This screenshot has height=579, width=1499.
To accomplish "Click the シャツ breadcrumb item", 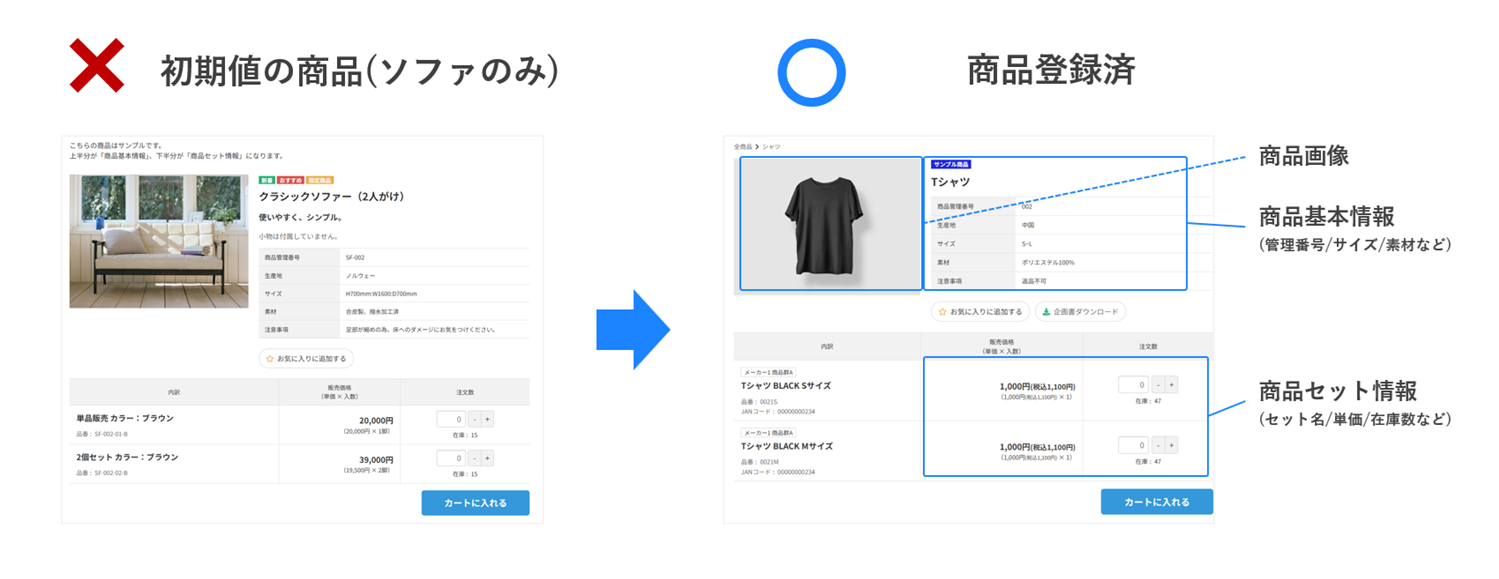I will click(x=771, y=147).
